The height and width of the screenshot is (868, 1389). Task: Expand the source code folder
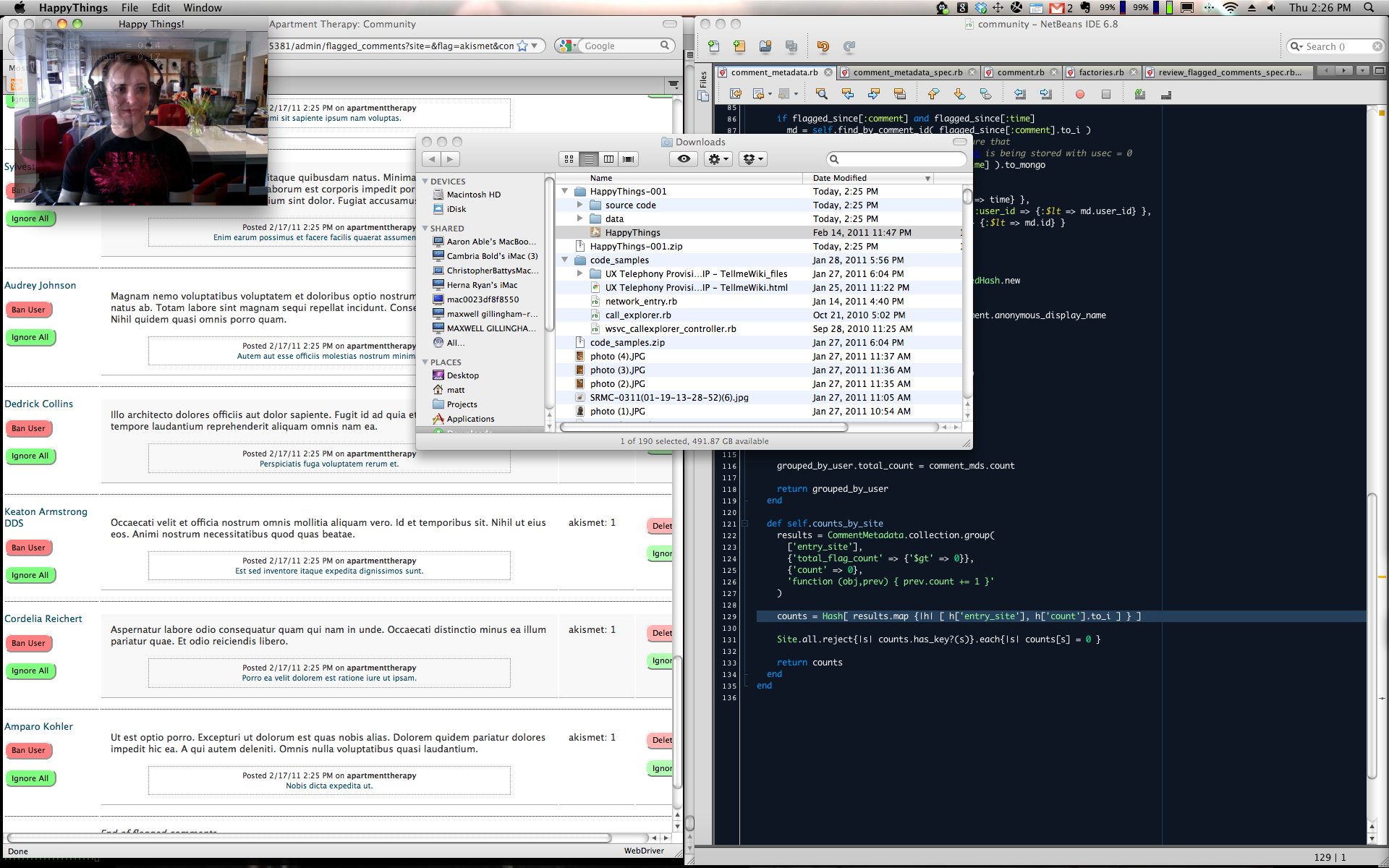click(x=579, y=205)
